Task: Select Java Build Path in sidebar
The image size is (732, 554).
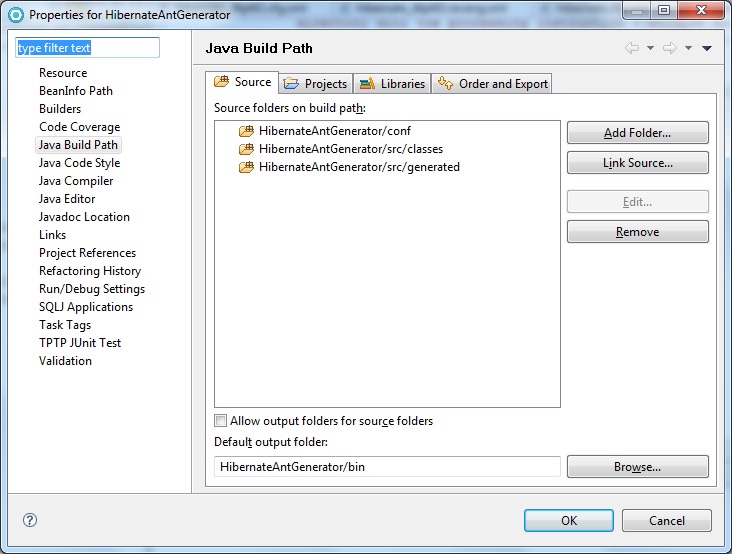Action: (78, 145)
